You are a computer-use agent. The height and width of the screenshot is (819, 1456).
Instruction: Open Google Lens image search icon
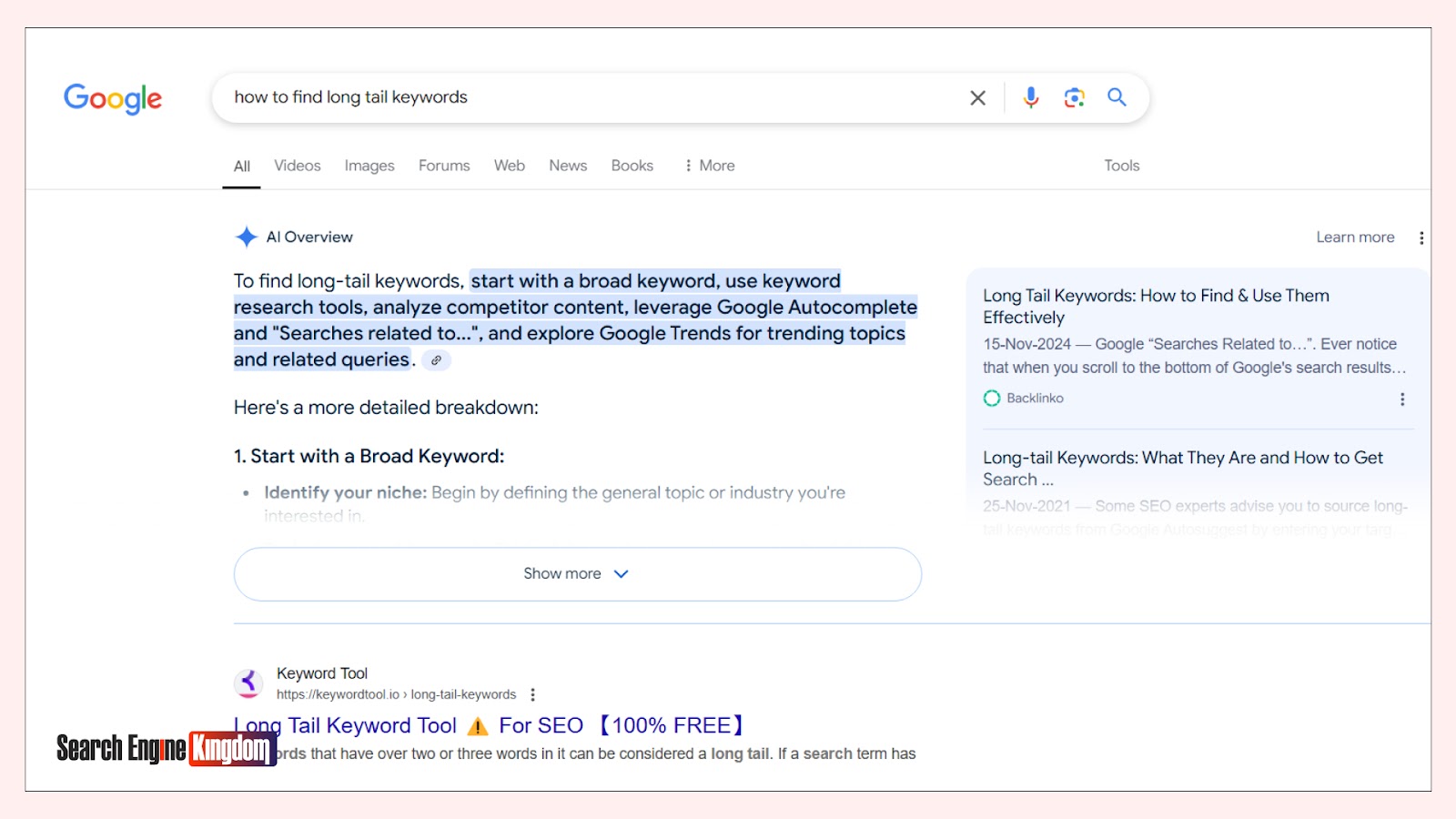(x=1075, y=97)
